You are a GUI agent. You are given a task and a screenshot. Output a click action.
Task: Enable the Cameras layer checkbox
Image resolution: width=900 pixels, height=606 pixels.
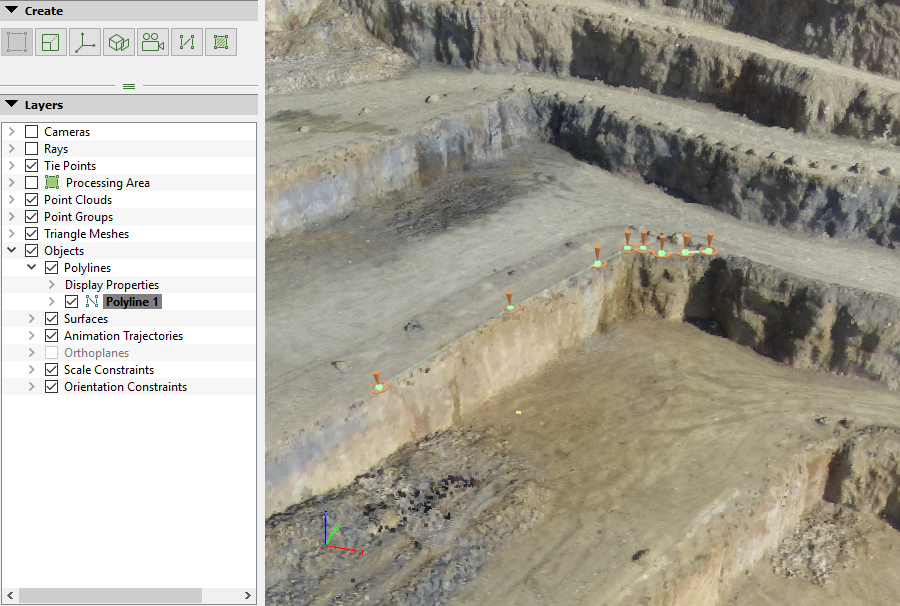point(31,131)
